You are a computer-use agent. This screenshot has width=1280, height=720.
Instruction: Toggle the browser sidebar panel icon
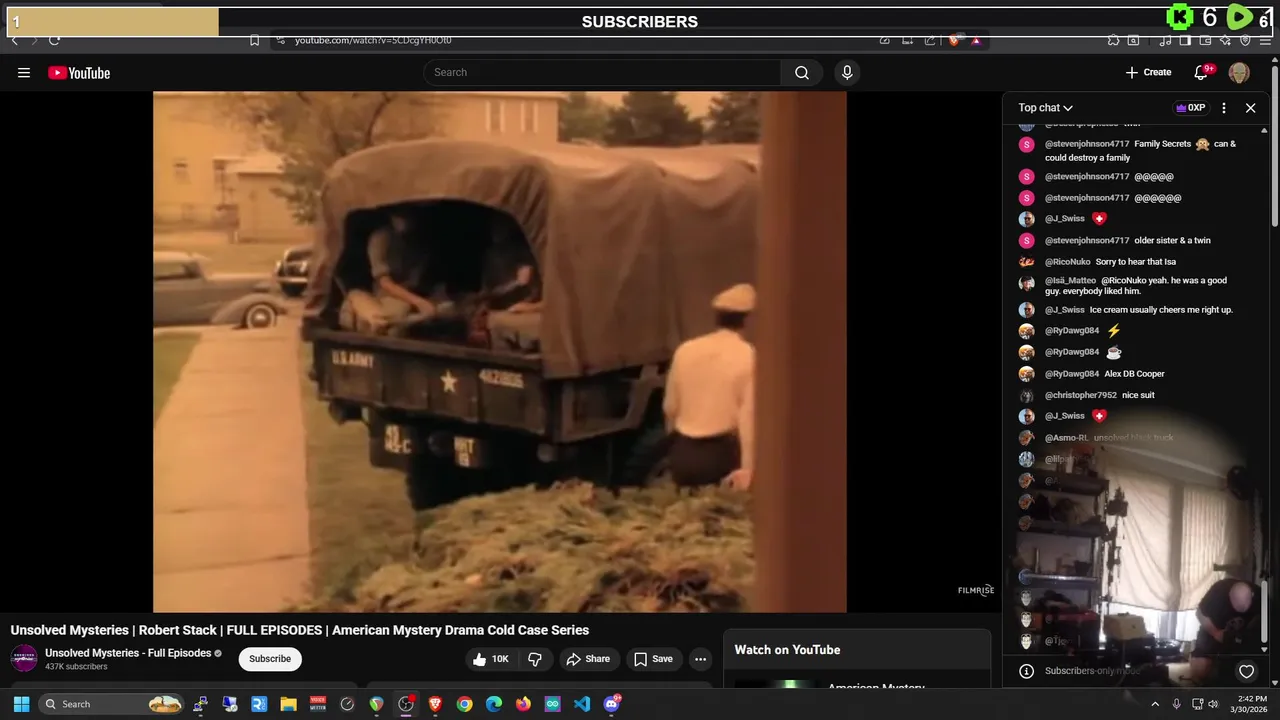click(1185, 41)
